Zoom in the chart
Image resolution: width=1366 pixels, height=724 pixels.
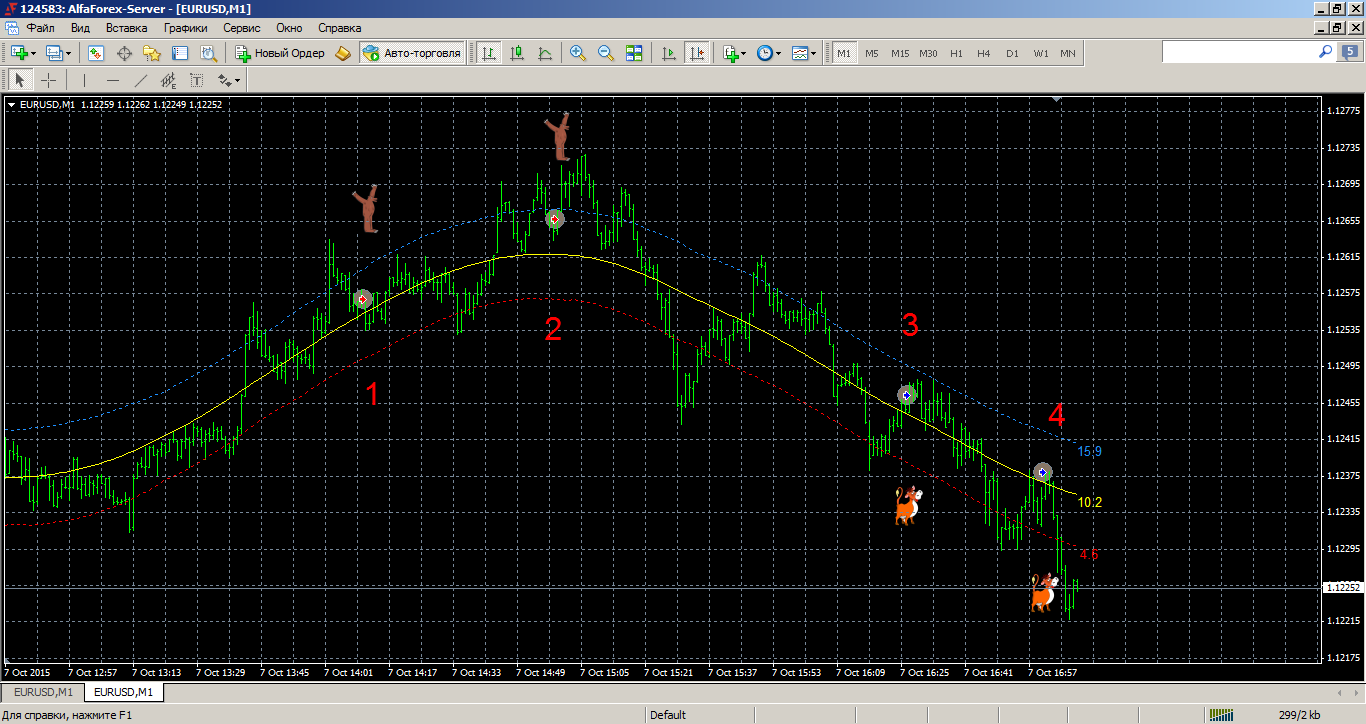tap(578, 53)
